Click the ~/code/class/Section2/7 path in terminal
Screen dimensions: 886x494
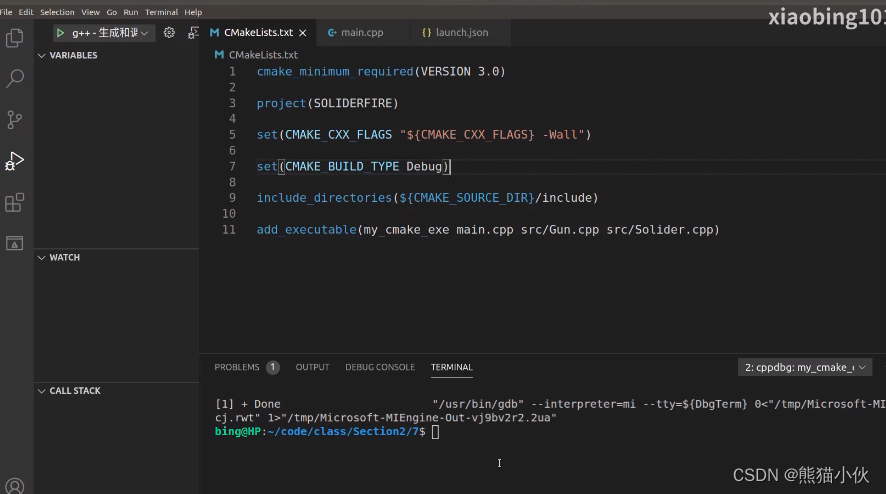(343, 432)
